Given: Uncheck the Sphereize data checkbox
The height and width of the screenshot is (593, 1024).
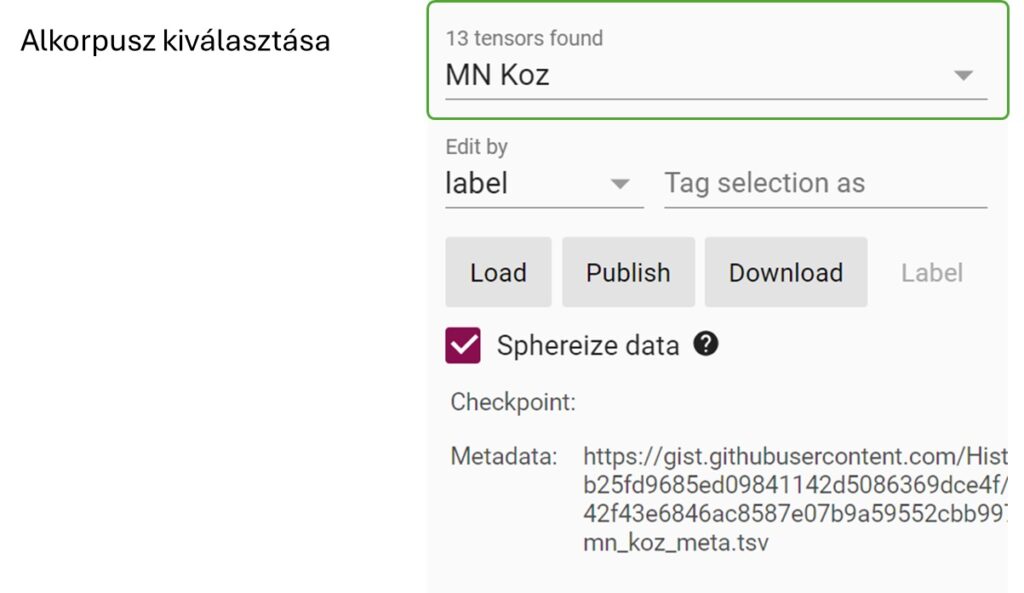Looking at the screenshot, I should coord(463,345).
